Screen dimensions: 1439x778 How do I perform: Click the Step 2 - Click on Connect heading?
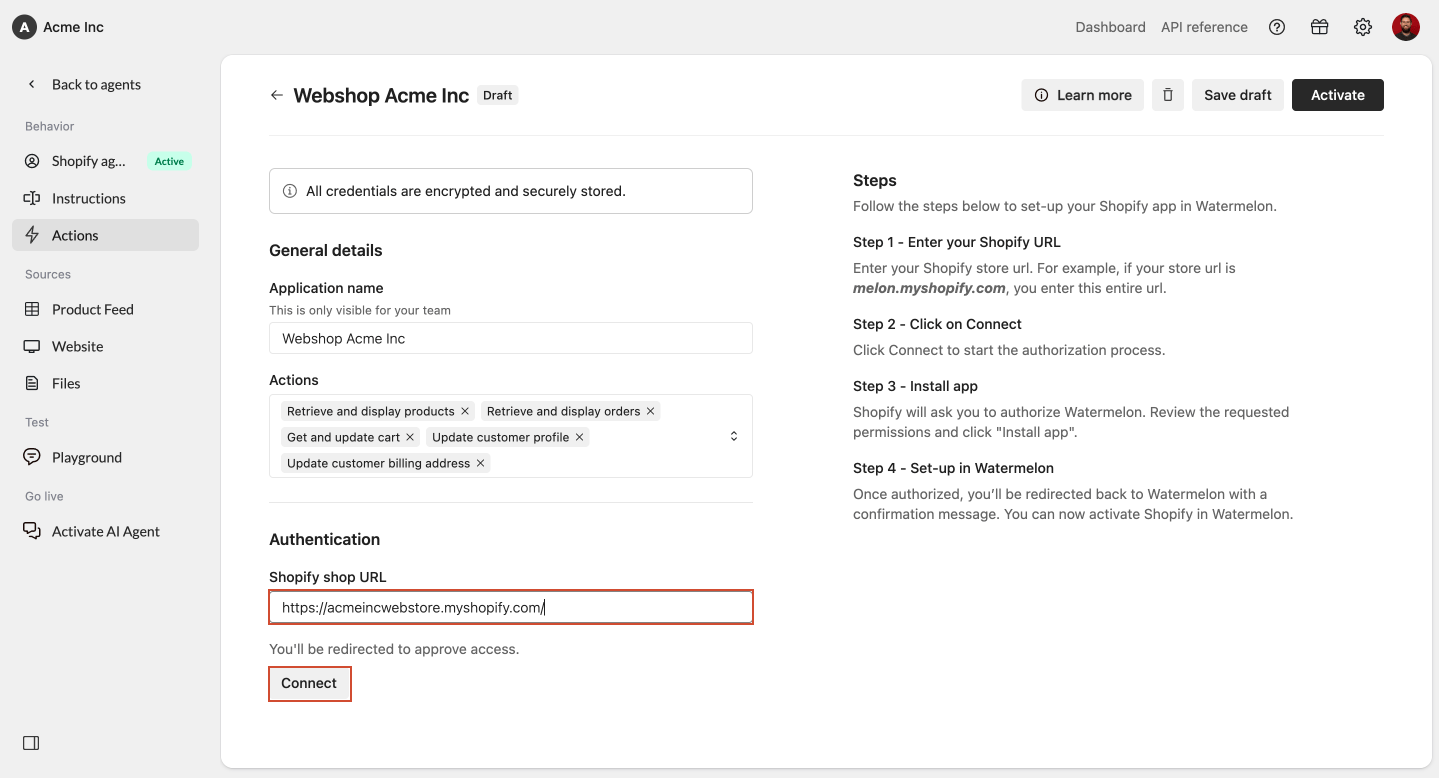click(937, 324)
